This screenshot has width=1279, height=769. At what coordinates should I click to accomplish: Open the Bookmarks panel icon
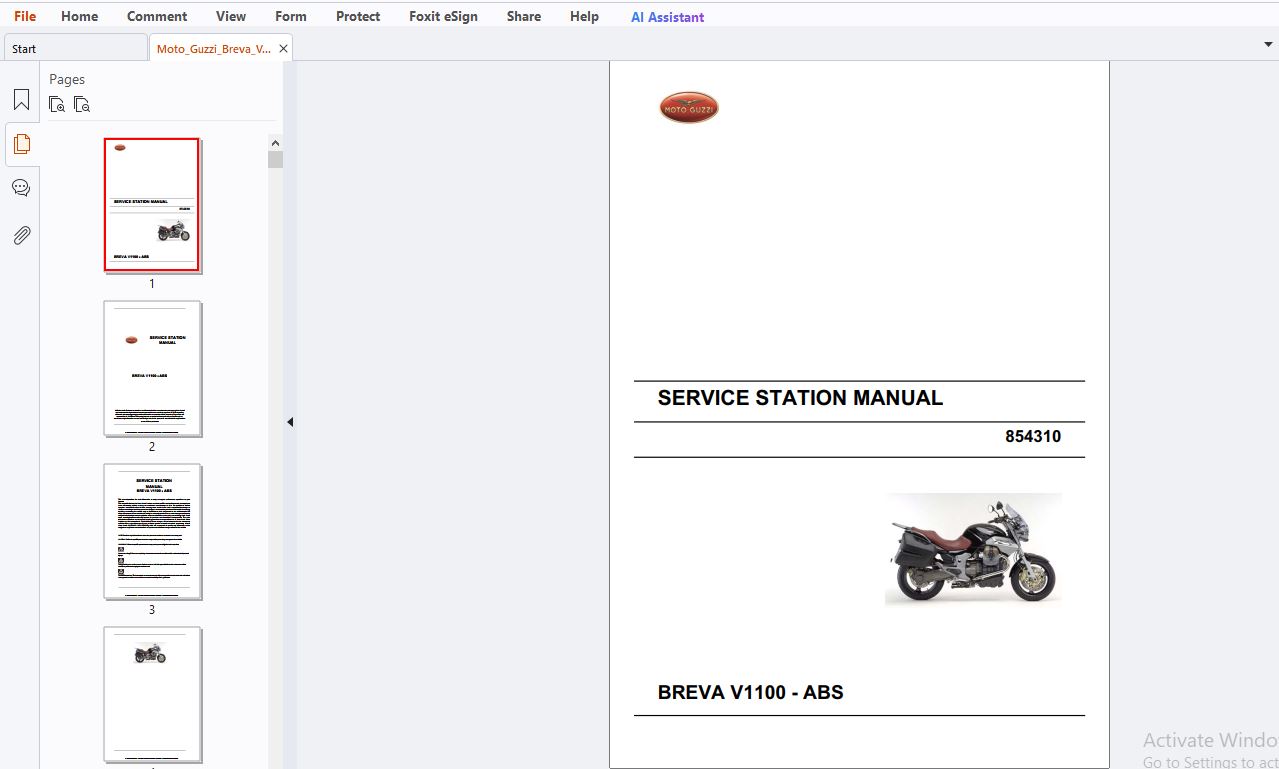[21, 100]
